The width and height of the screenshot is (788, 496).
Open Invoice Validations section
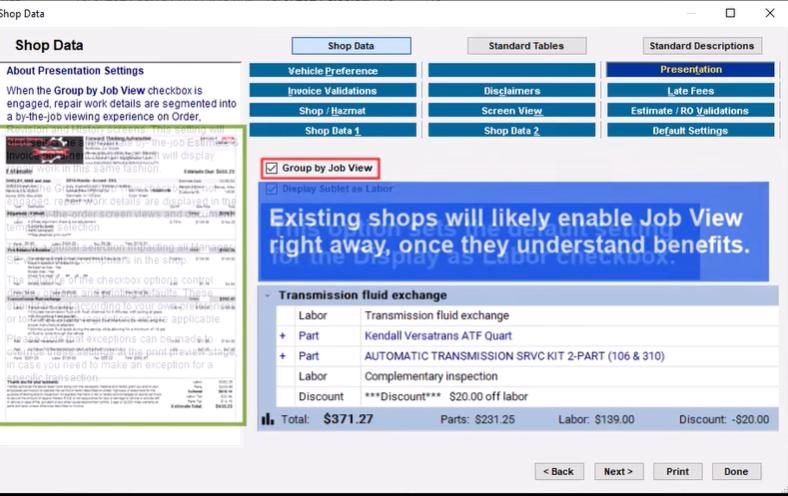click(x=333, y=90)
